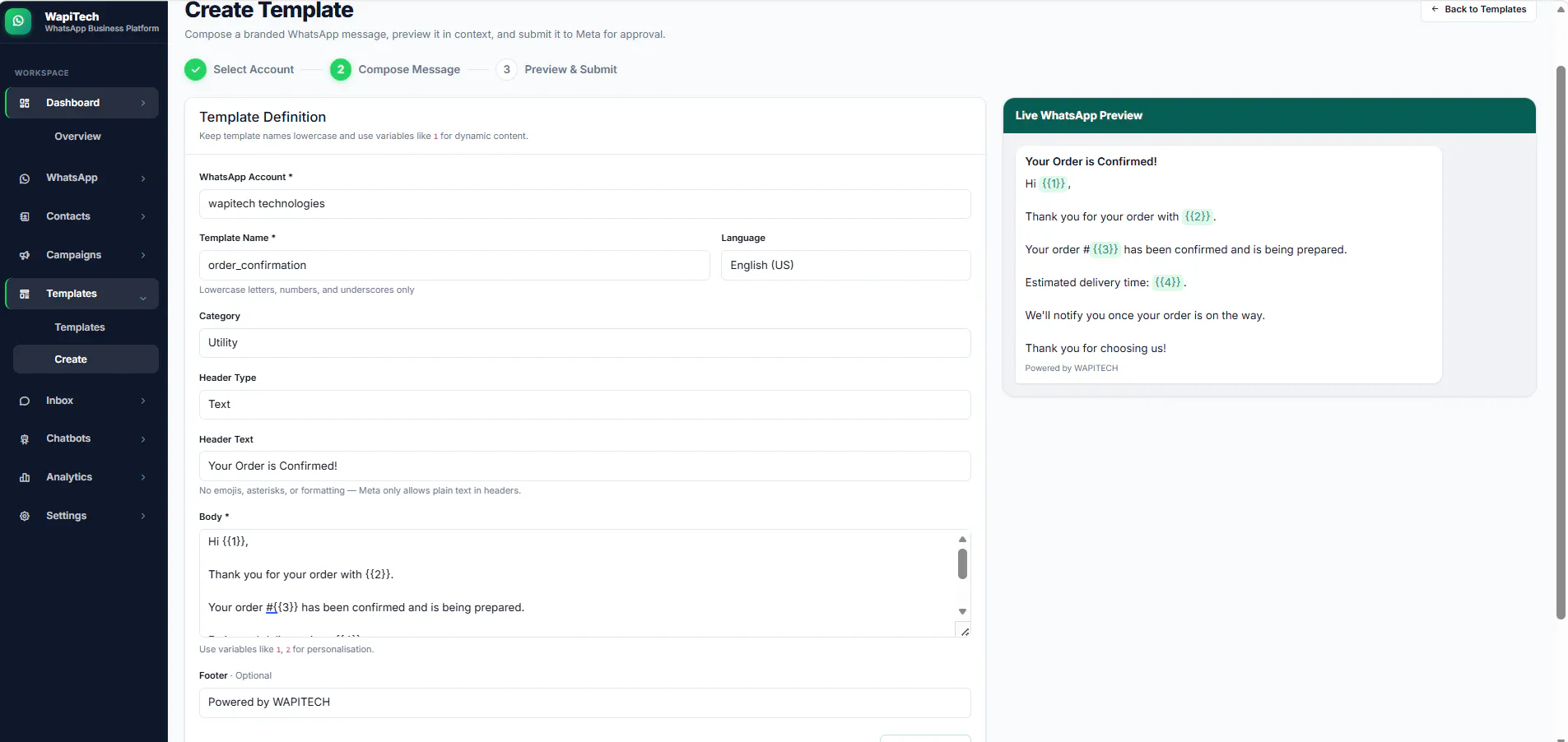The image size is (1568, 742).
Task: Open the Category dropdown showing Utility
Action: pyautogui.click(x=585, y=343)
